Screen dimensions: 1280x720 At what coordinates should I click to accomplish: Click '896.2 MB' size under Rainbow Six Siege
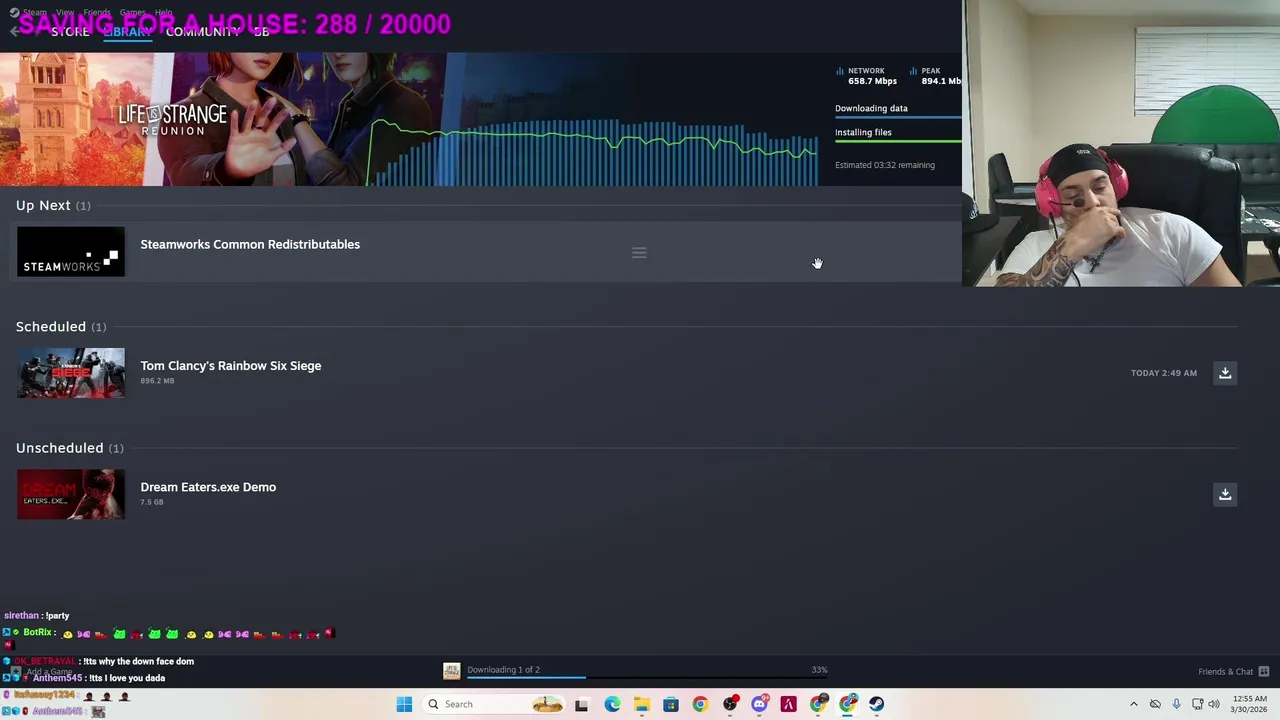tap(157, 381)
